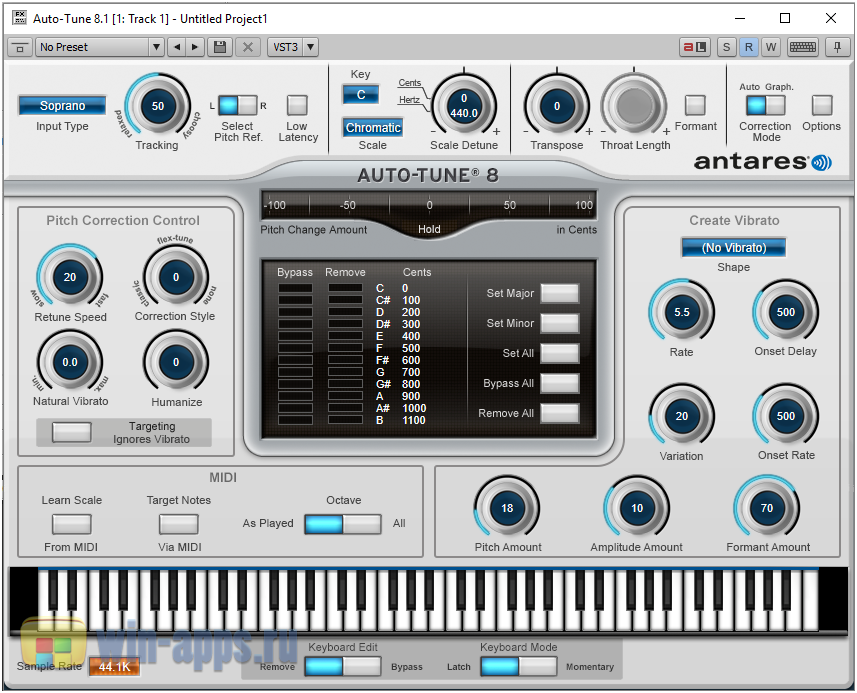Image resolution: width=857 pixels, height=693 pixels.
Task: Open the Key selector showing C
Action: (361, 95)
